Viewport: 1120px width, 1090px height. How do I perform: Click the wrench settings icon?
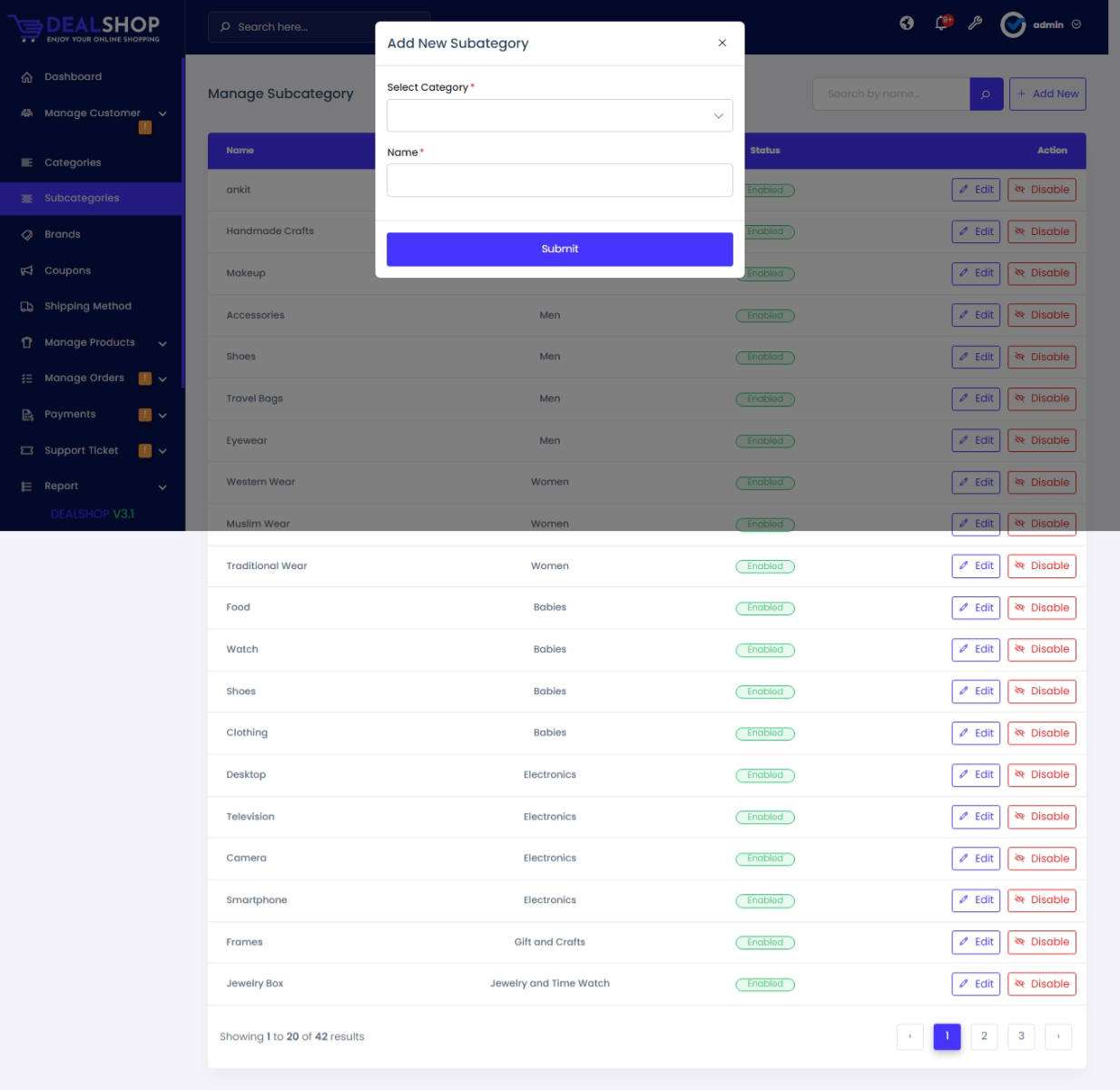(x=975, y=24)
